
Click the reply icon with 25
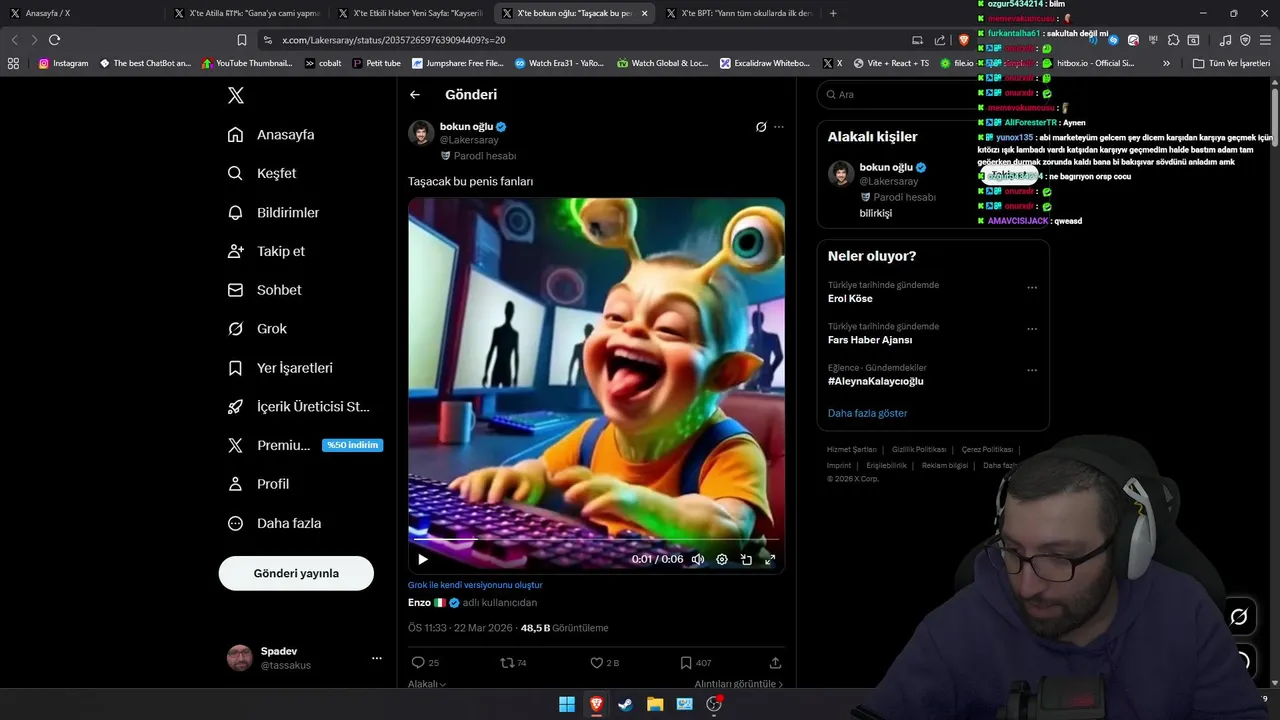tap(425, 662)
